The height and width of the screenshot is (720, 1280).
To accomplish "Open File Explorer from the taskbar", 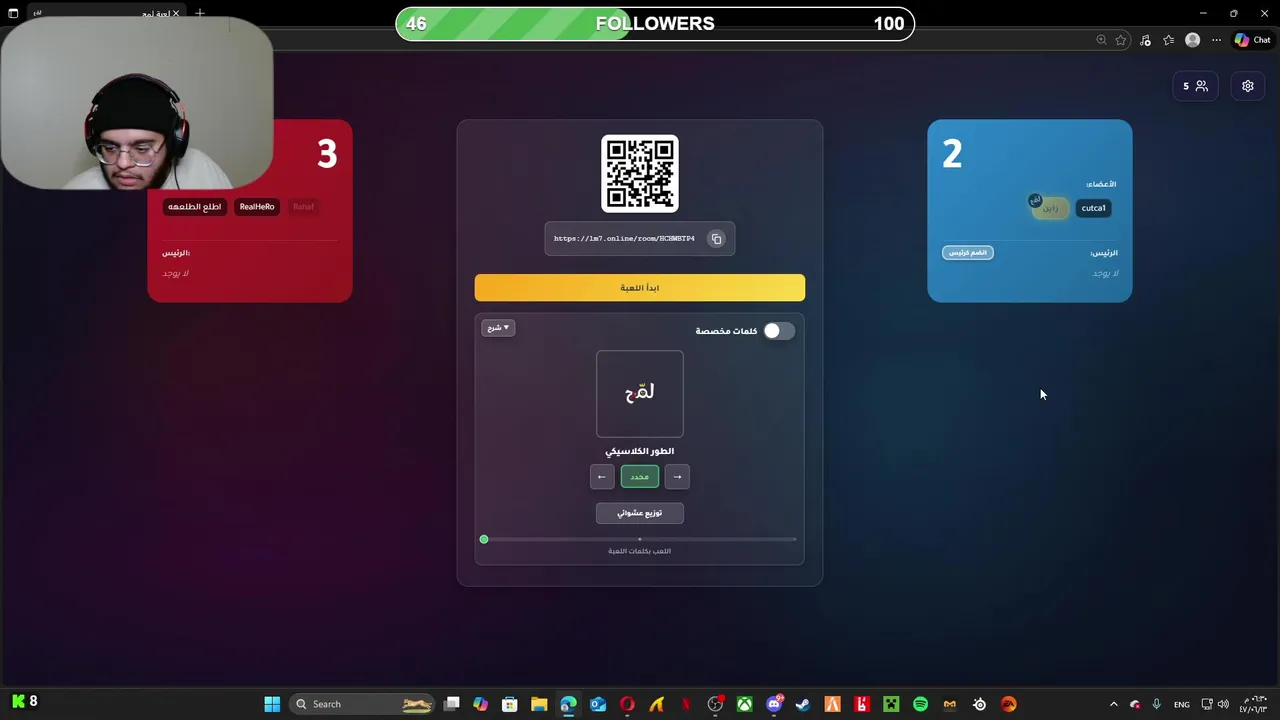I will (539, 704).
